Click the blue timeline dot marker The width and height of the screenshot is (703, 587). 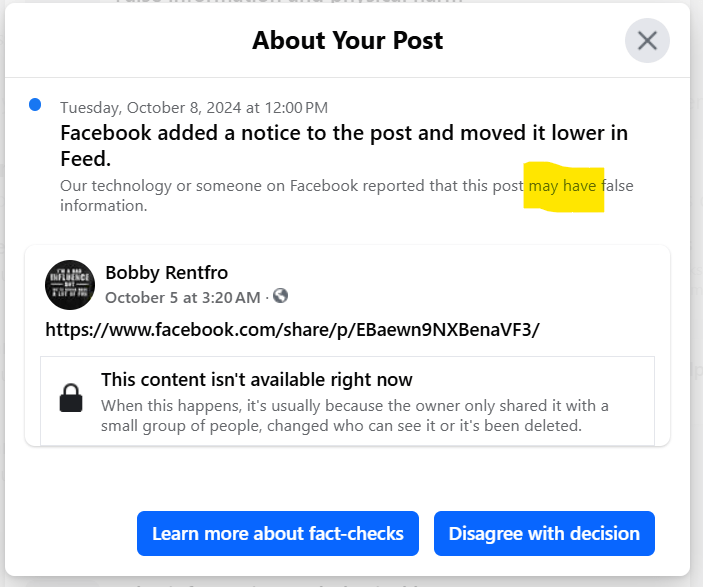click(x=35, y=104)
